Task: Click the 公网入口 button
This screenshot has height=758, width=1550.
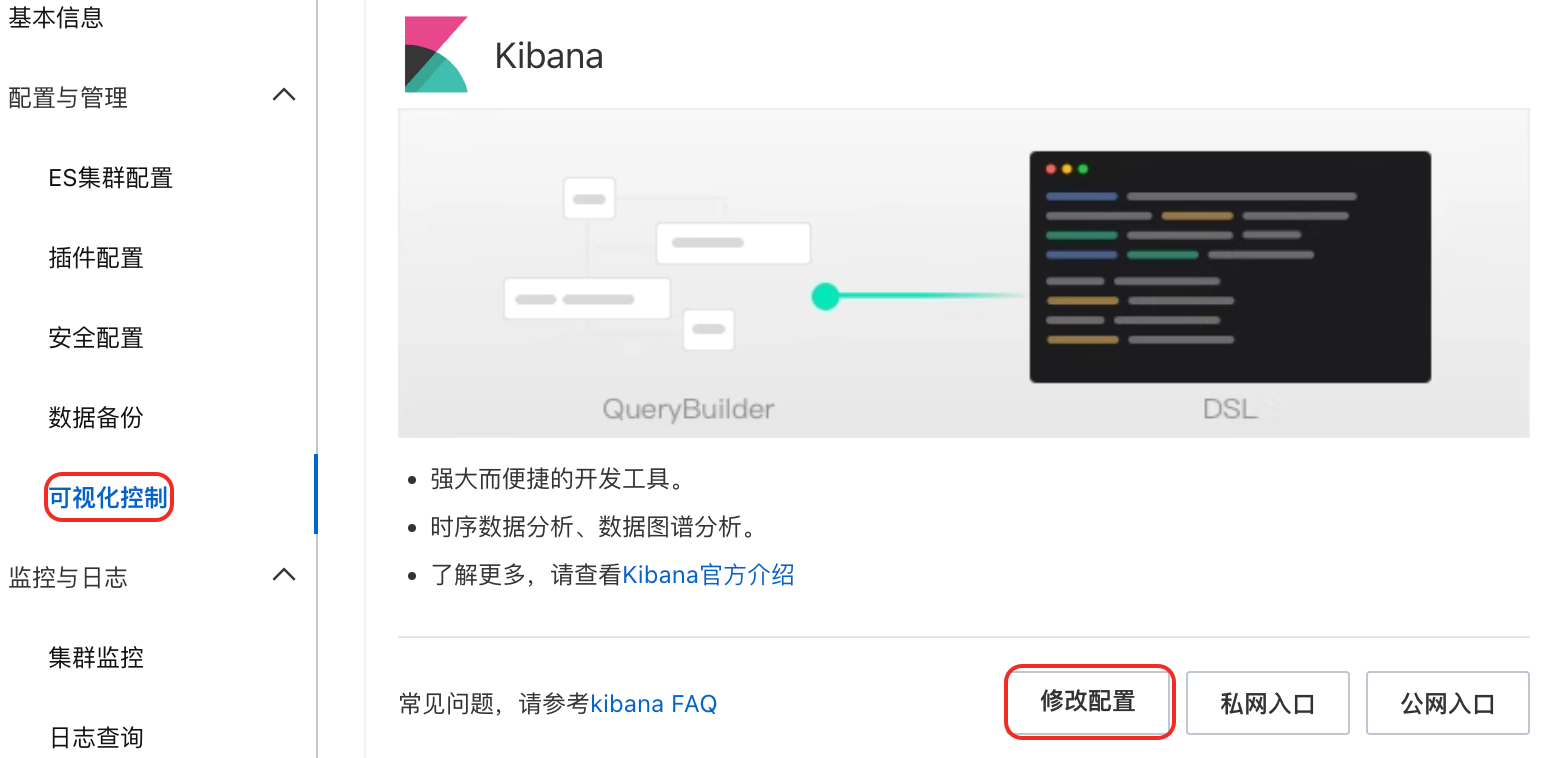Action: [x=1448, y=704]
